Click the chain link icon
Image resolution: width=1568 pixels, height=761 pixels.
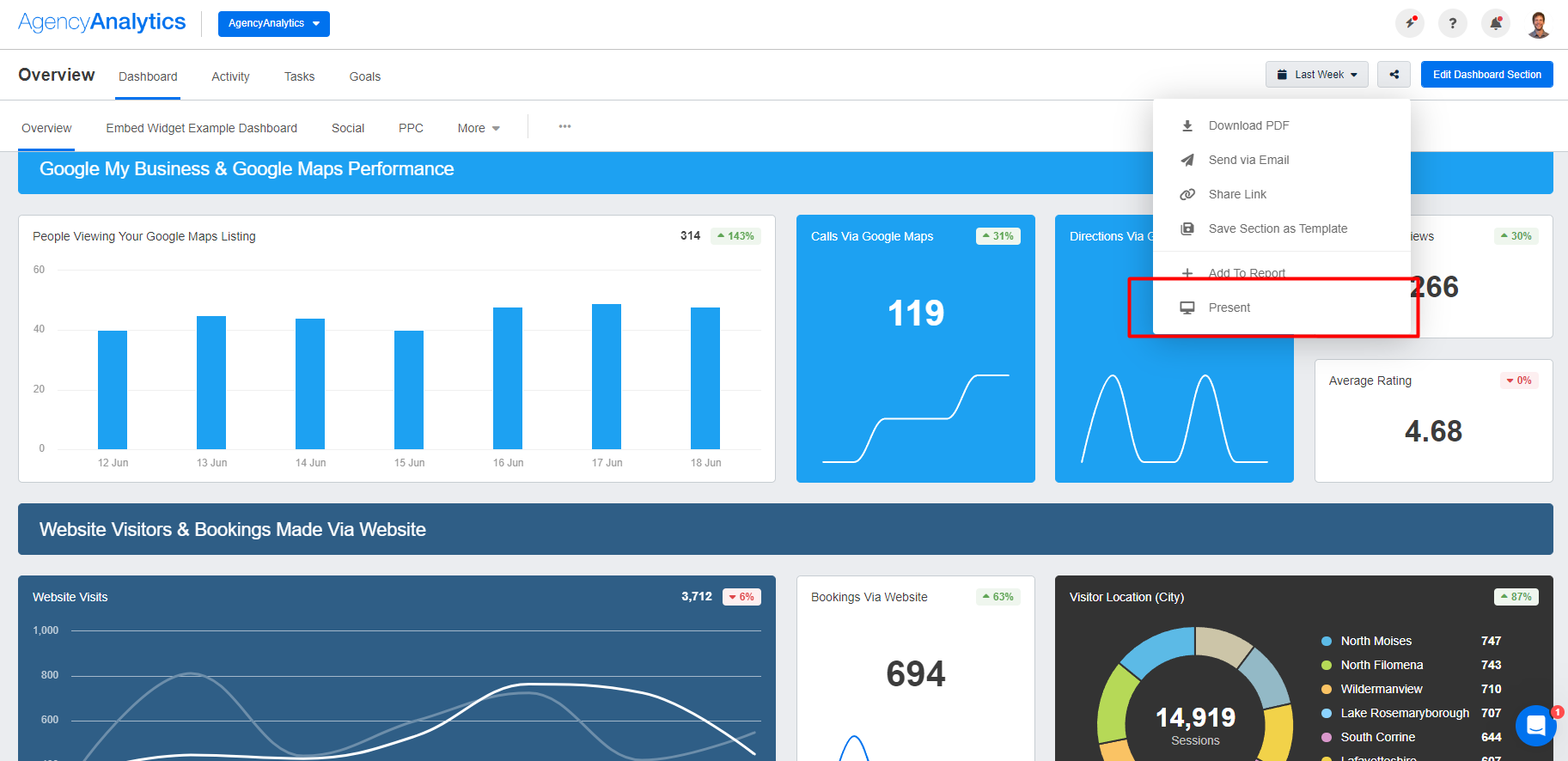pyautogui.click(x=1187, y=194)
